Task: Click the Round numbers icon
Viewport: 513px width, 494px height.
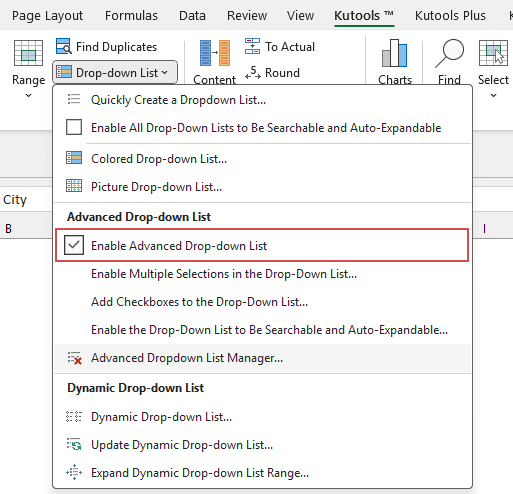Action: click(x=252, y=72)
